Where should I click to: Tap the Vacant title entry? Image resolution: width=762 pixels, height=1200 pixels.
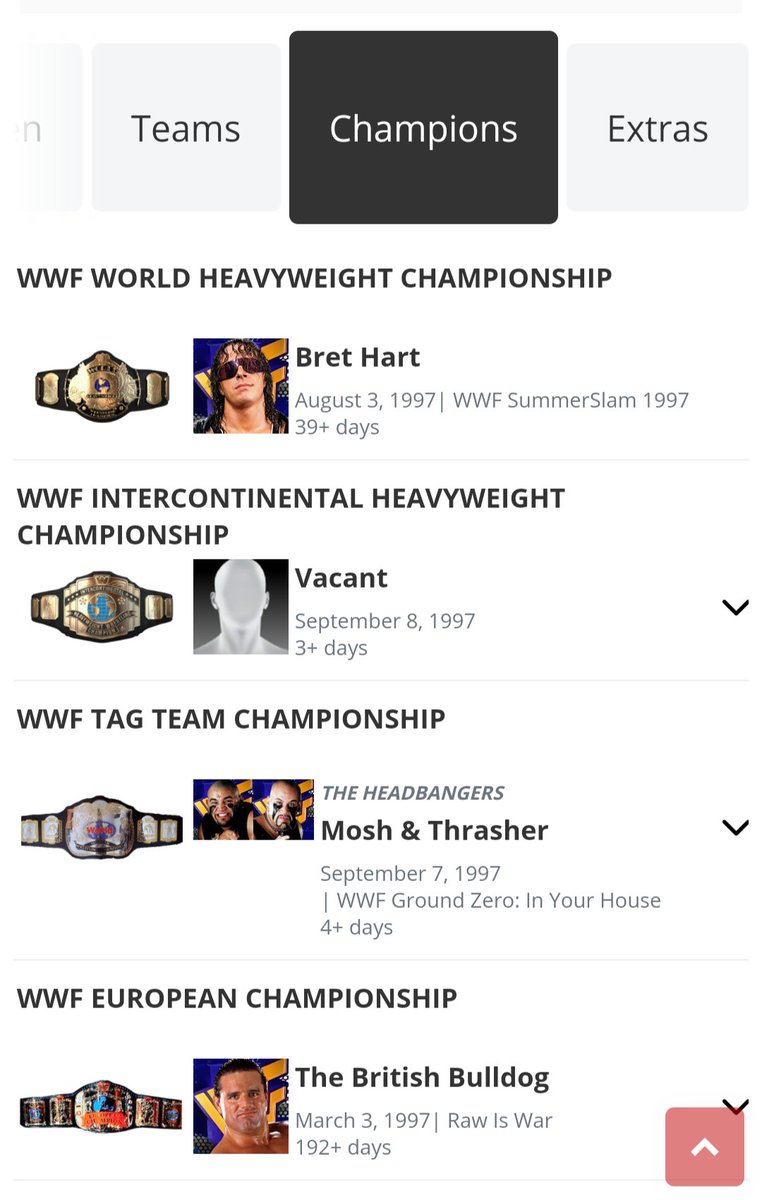coord(341,578)
